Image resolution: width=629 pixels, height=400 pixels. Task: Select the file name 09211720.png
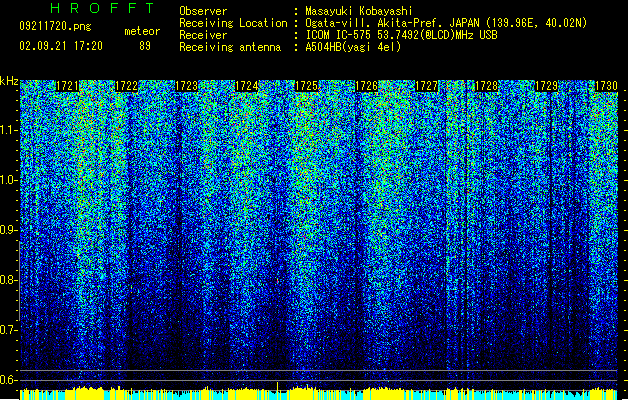coord(55,26)
